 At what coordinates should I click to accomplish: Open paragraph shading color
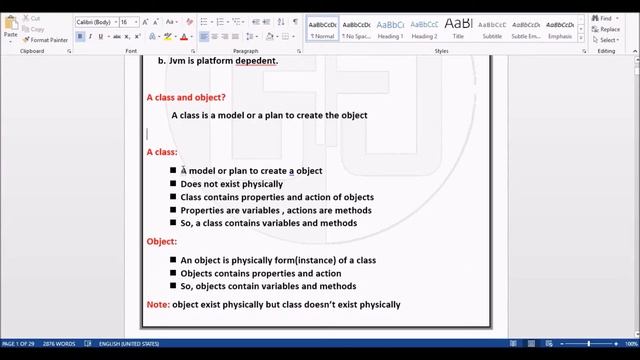point(269,37)
